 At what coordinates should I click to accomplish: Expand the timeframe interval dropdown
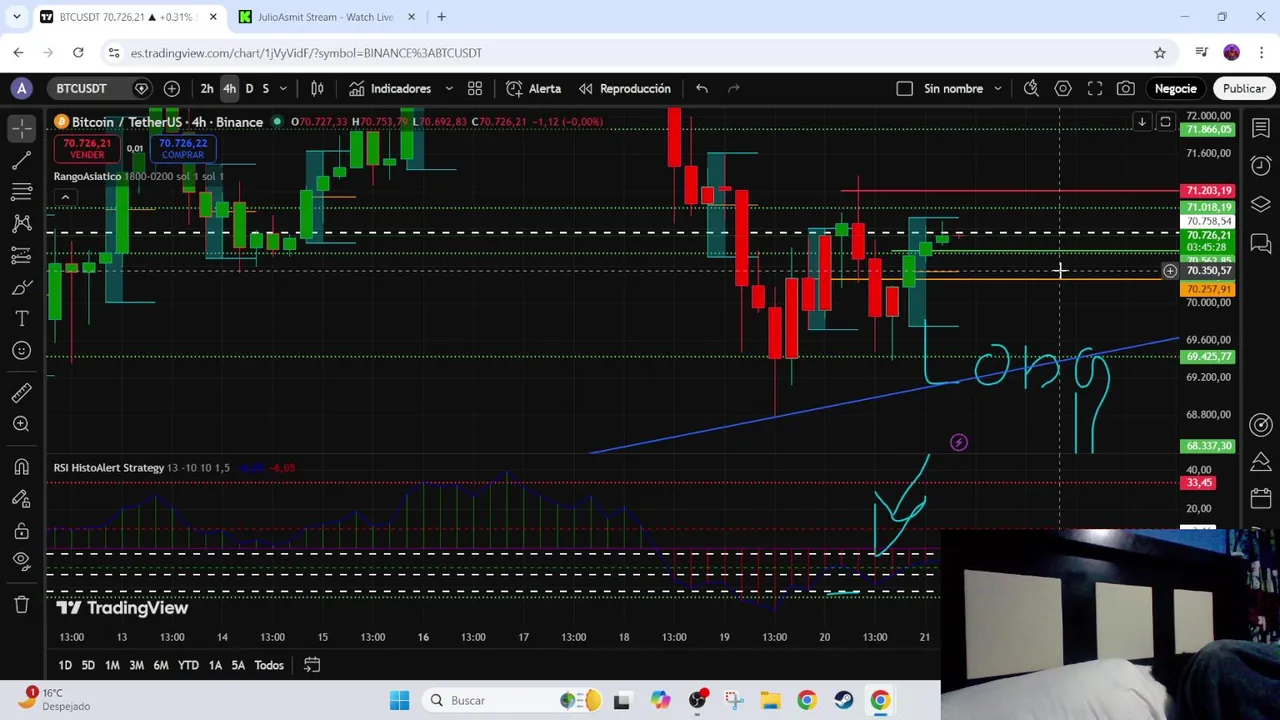pyautogui.click(x=283, y=89)
